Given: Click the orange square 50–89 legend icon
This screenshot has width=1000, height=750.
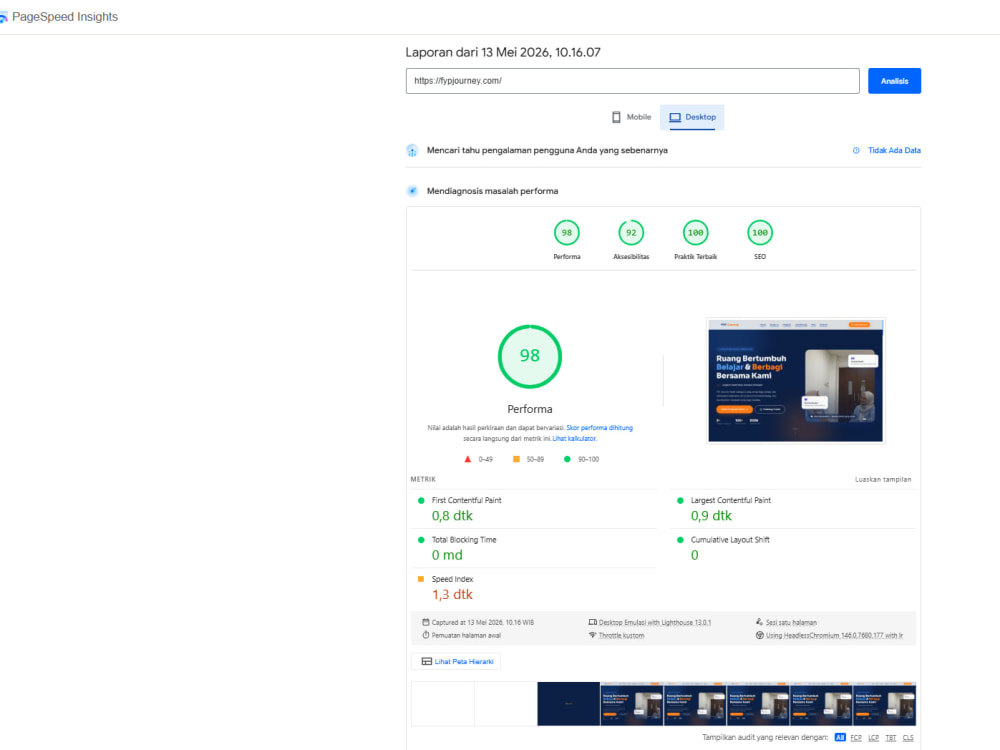Looking at the screenshot, I should point(516,459).
